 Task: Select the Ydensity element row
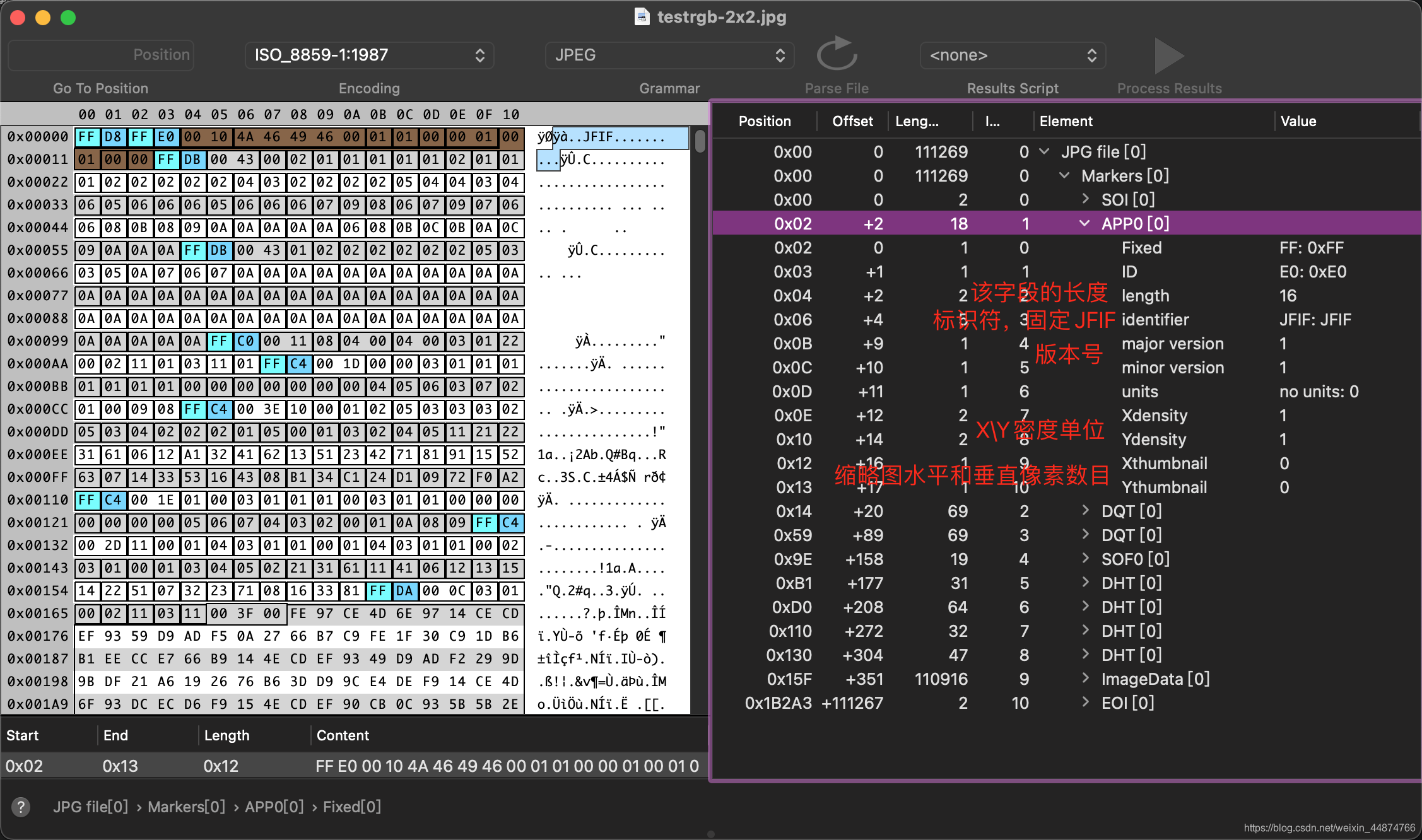coord(1066,440)
